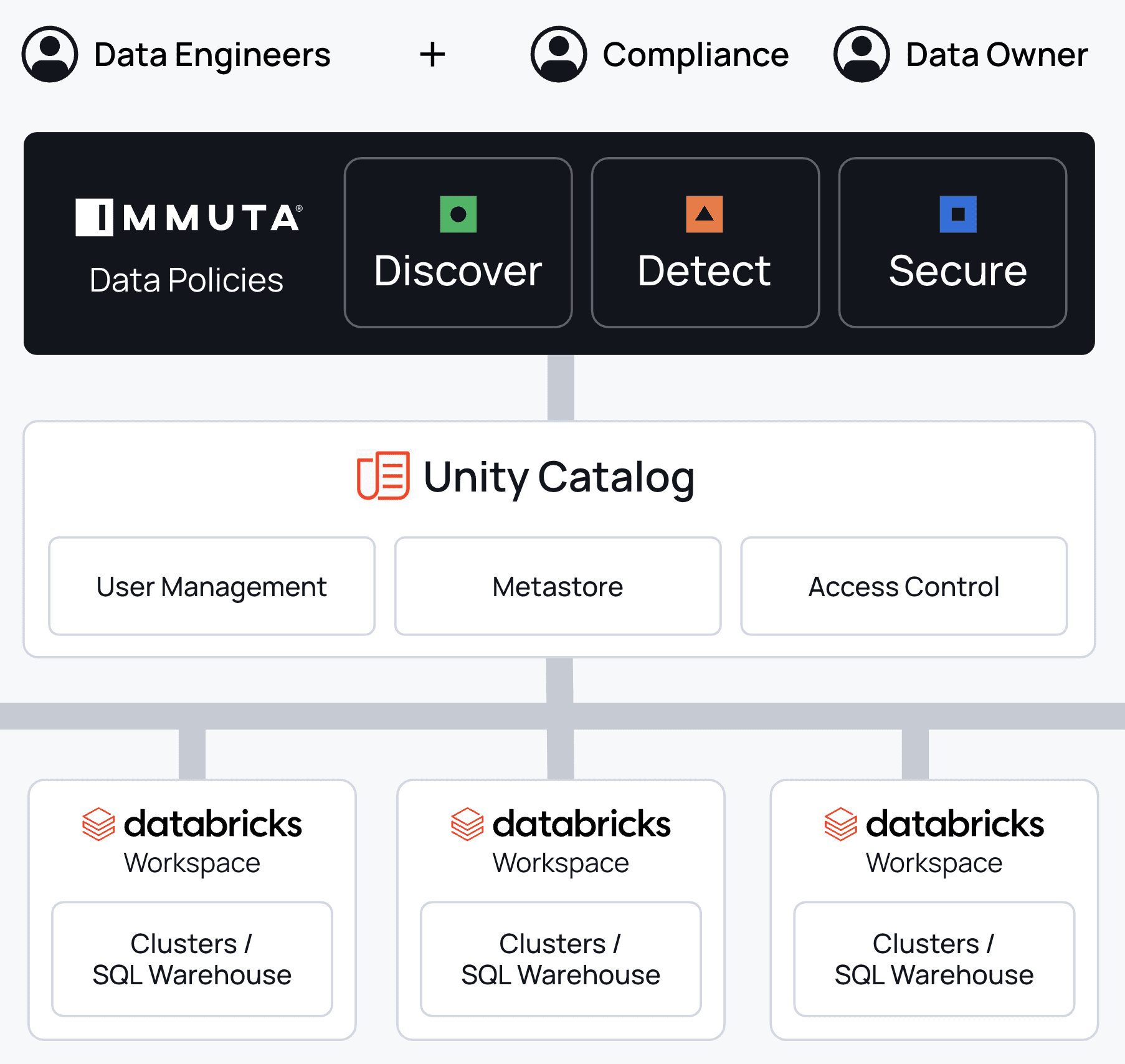Click the green Discover circle icon

tap(458, 214)
